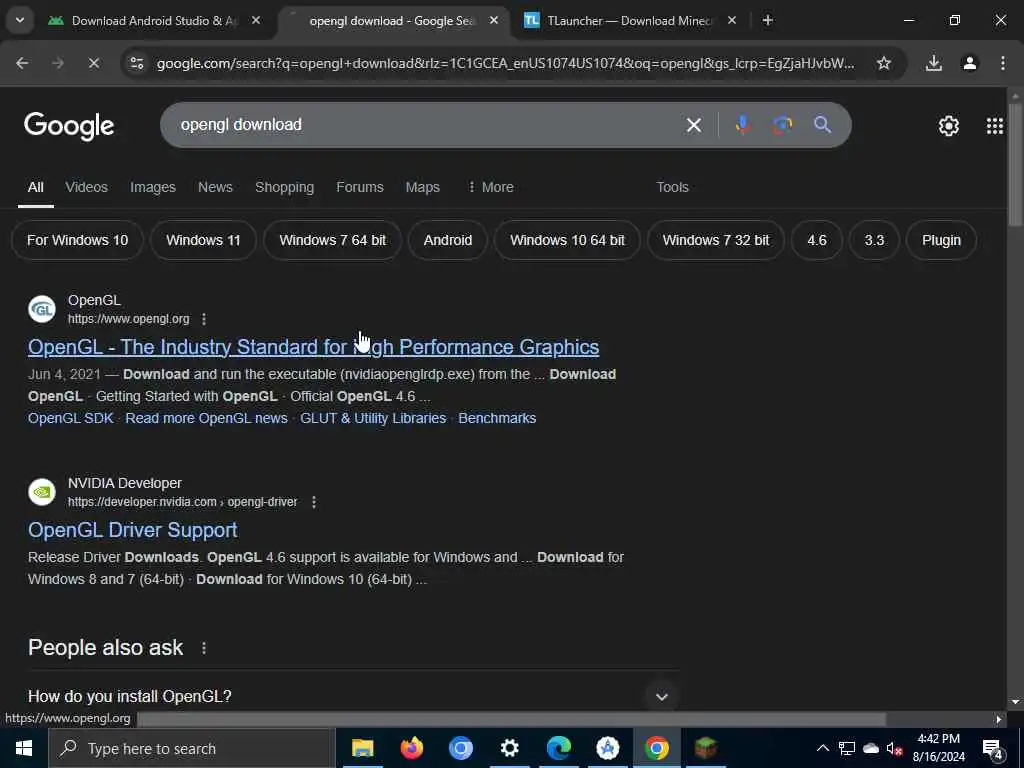The image size is (1024, 768).
Task: Select the Maps search filter
Action: pyautogui.click(x=423, y=187)
